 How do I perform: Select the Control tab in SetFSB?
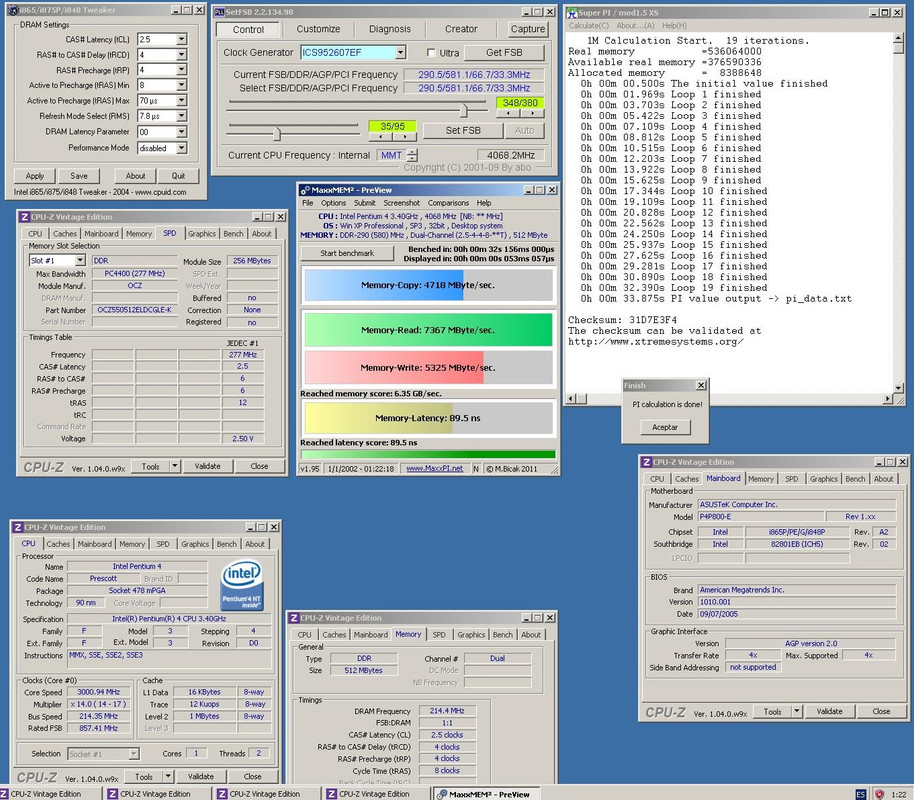pos(248,29)
